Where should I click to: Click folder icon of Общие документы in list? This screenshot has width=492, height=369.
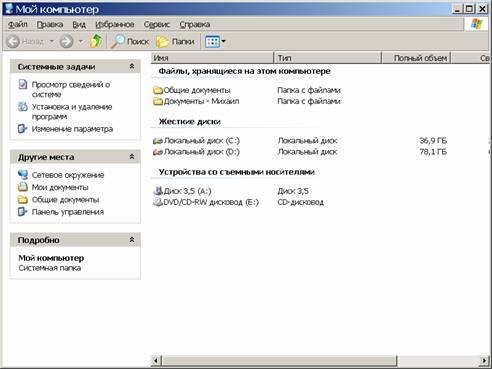pos(158,90)
